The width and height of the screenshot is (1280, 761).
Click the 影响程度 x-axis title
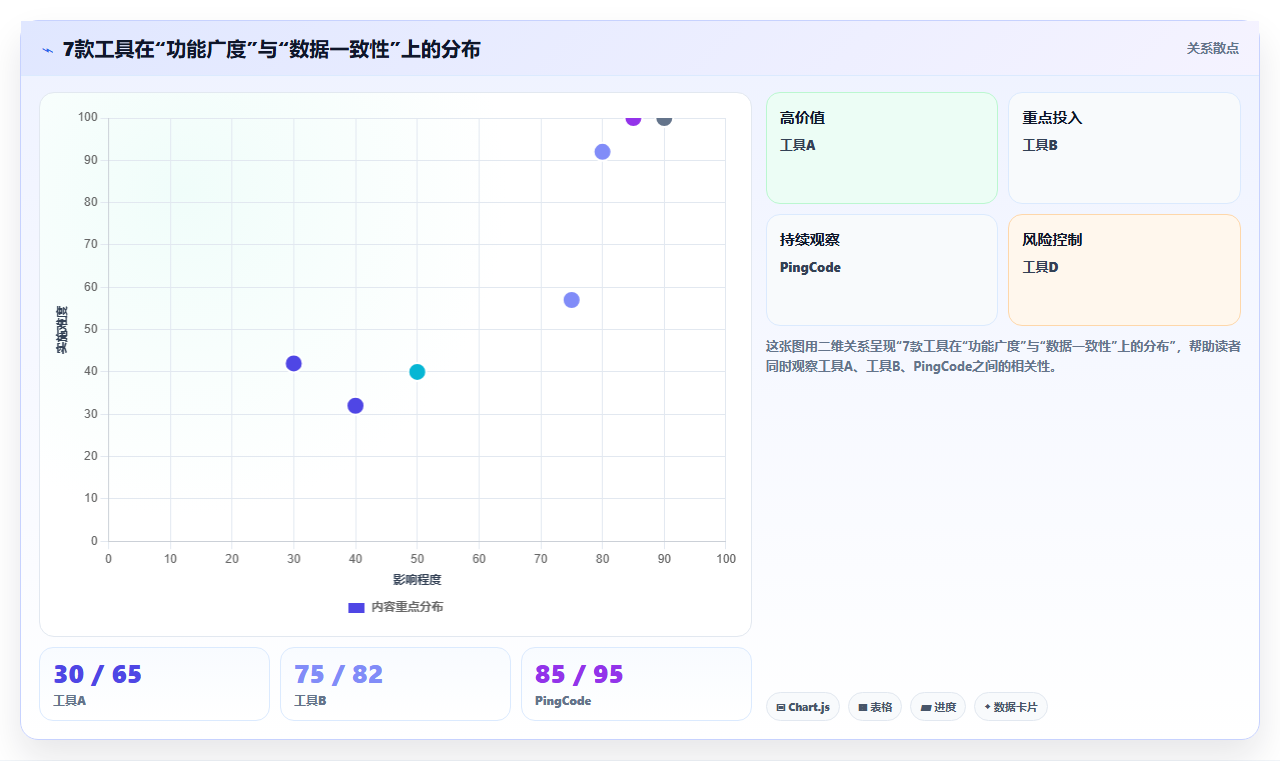tap(417, 579)
